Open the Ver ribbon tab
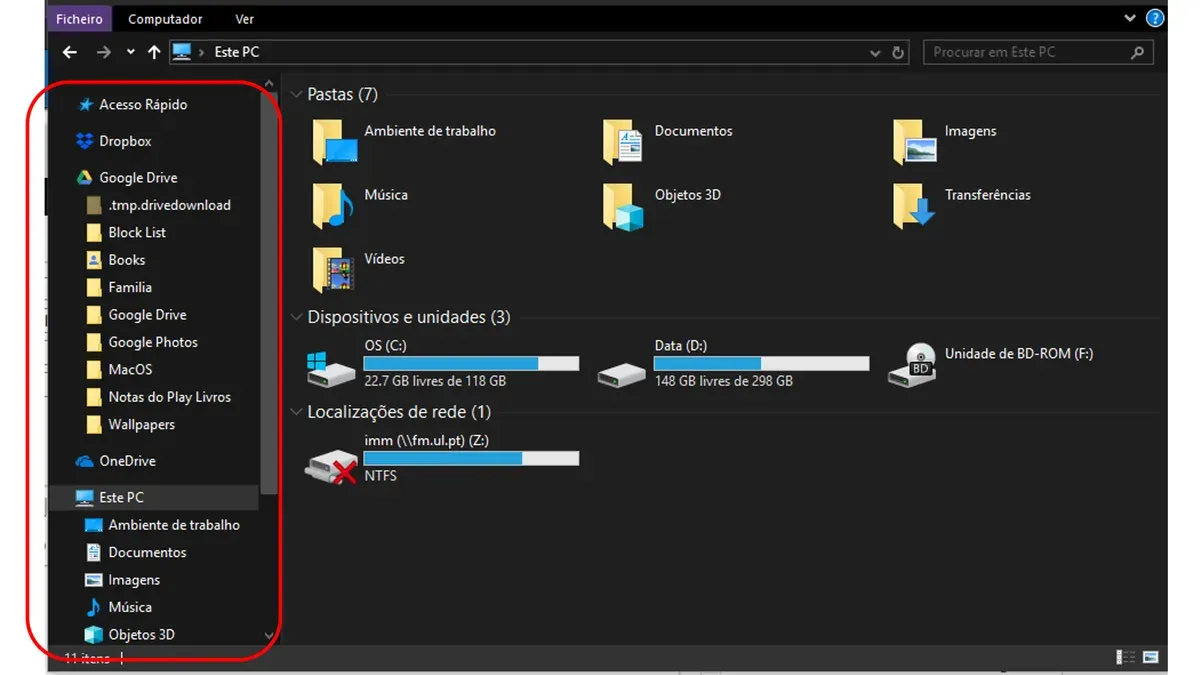Viewport: 1200px width, 675px height. click(x=244, y=19)
